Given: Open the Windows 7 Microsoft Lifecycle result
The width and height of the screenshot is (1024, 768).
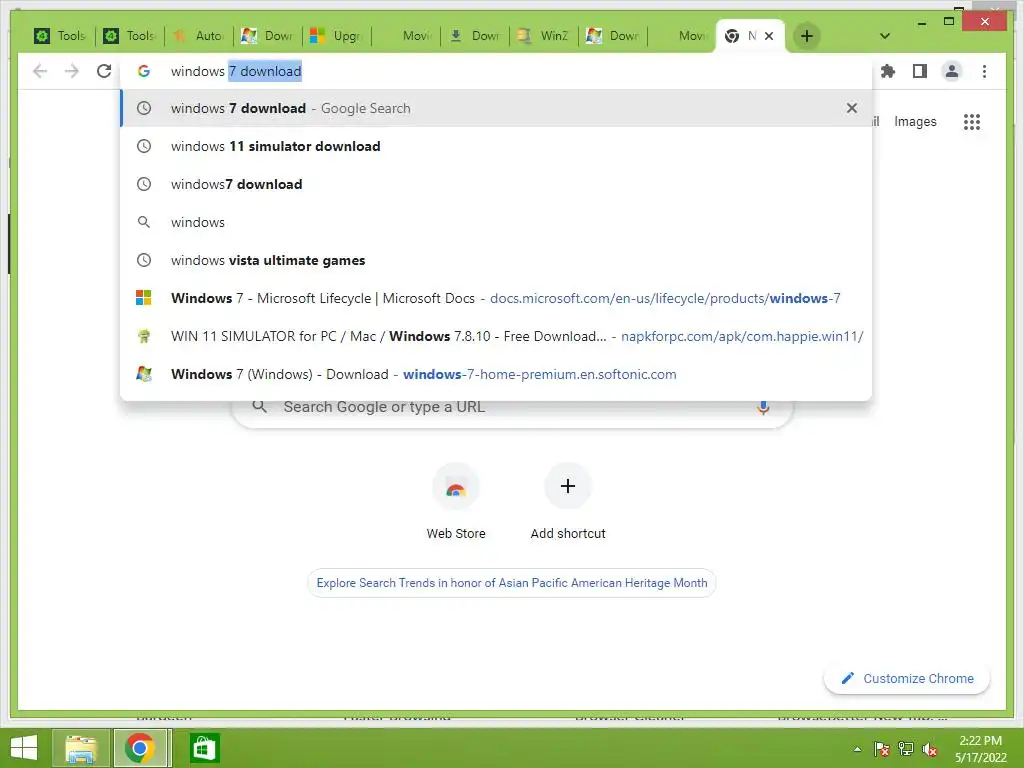Looking at the screenshot, I should tap(496, 298).
